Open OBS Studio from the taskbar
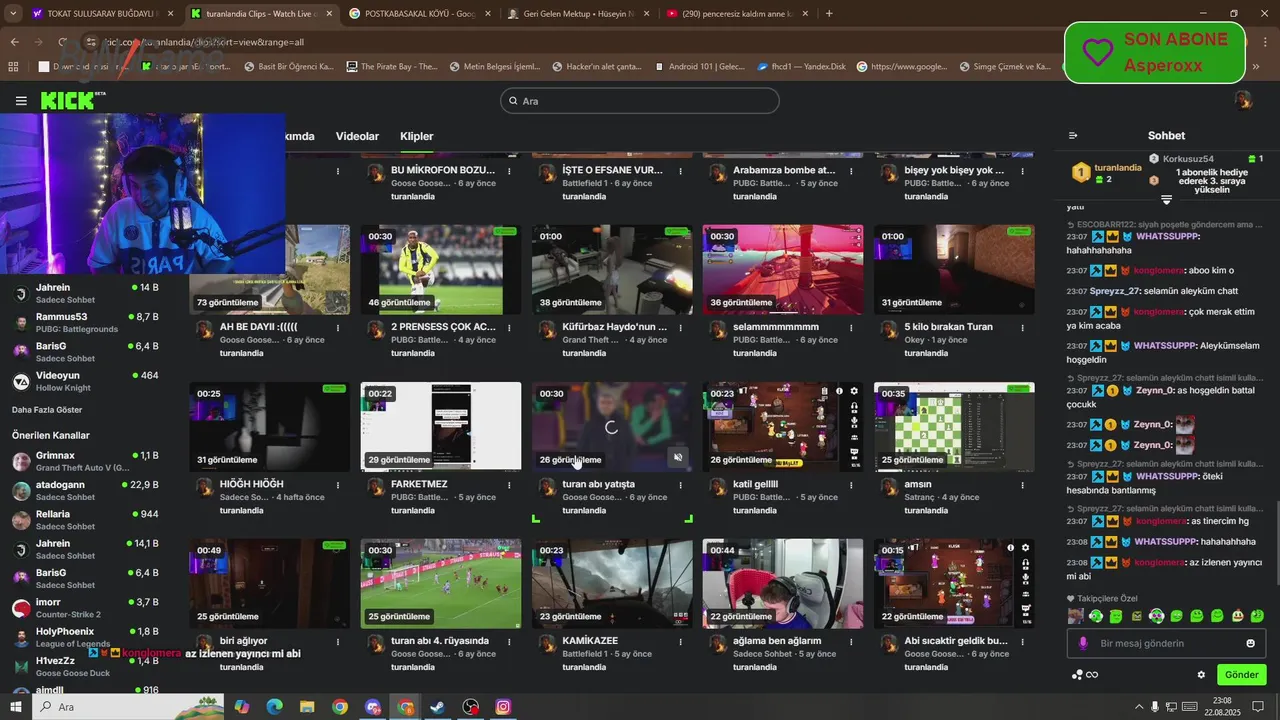Screen dimensions: 1280x720 [470, 707]
